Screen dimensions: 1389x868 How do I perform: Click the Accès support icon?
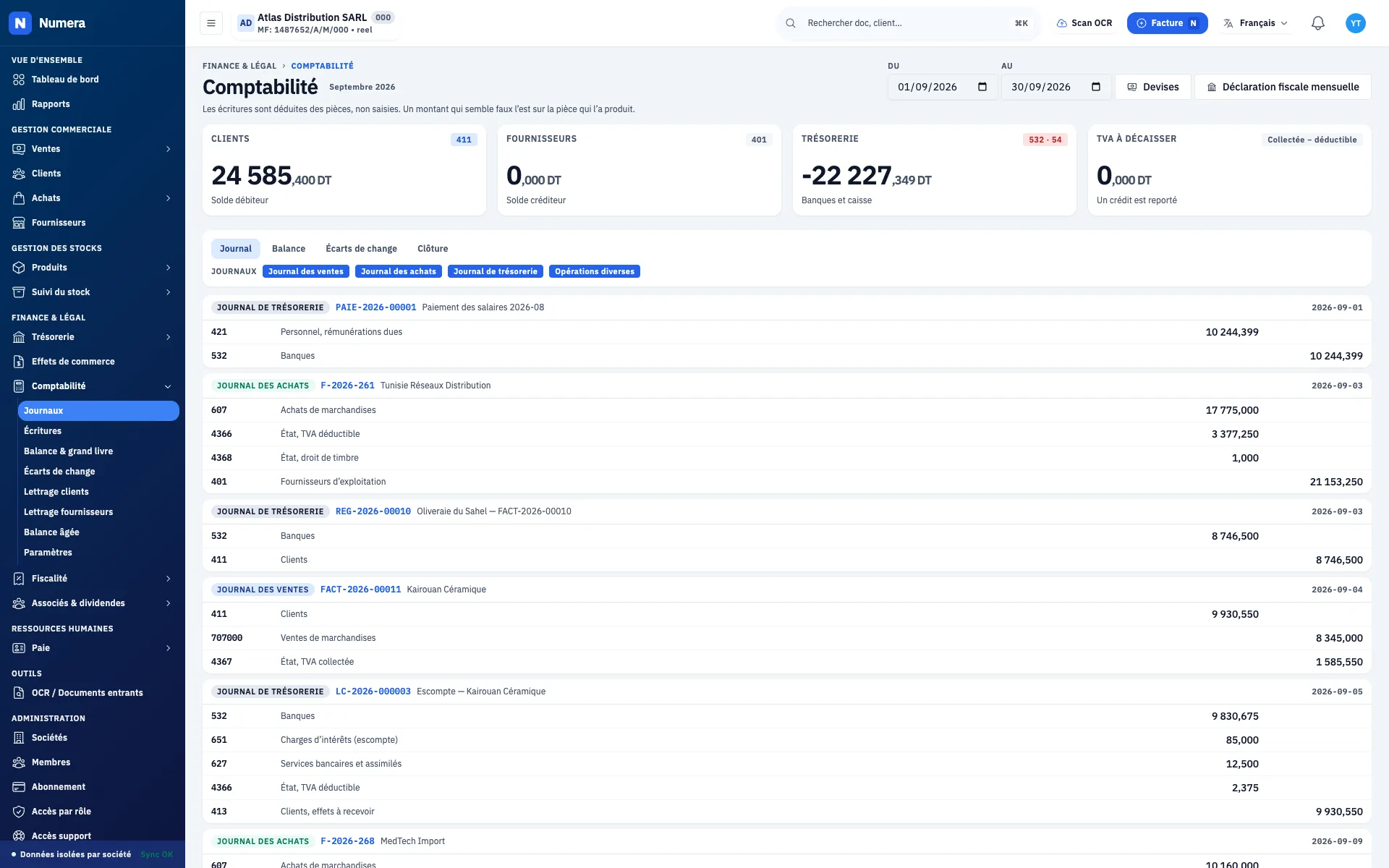[19, 836]
